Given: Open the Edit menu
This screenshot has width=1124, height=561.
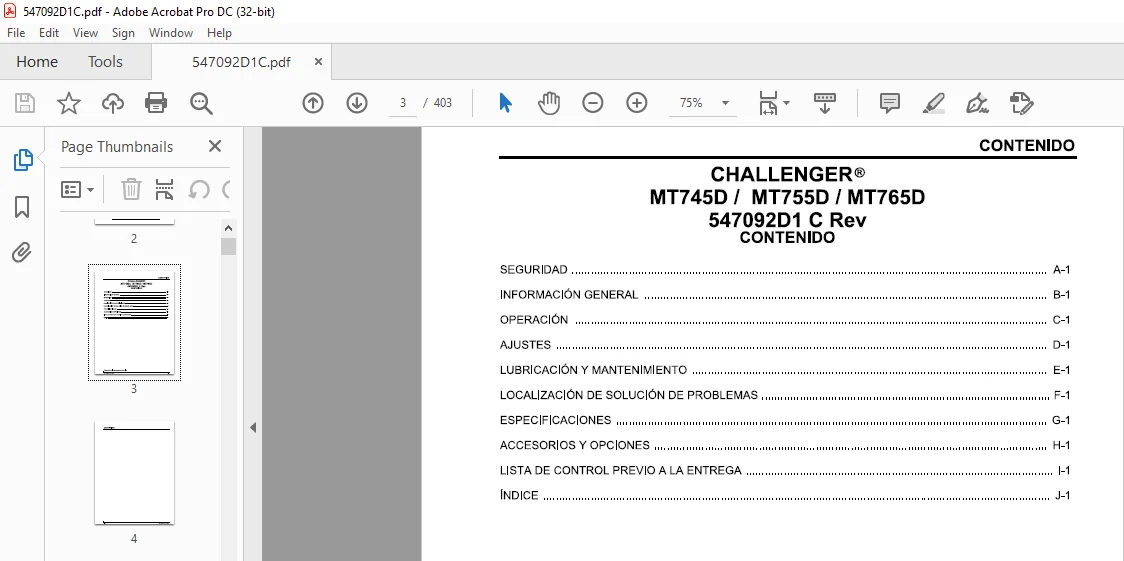Looking at the screenshot, I should (x=49, y=32).
